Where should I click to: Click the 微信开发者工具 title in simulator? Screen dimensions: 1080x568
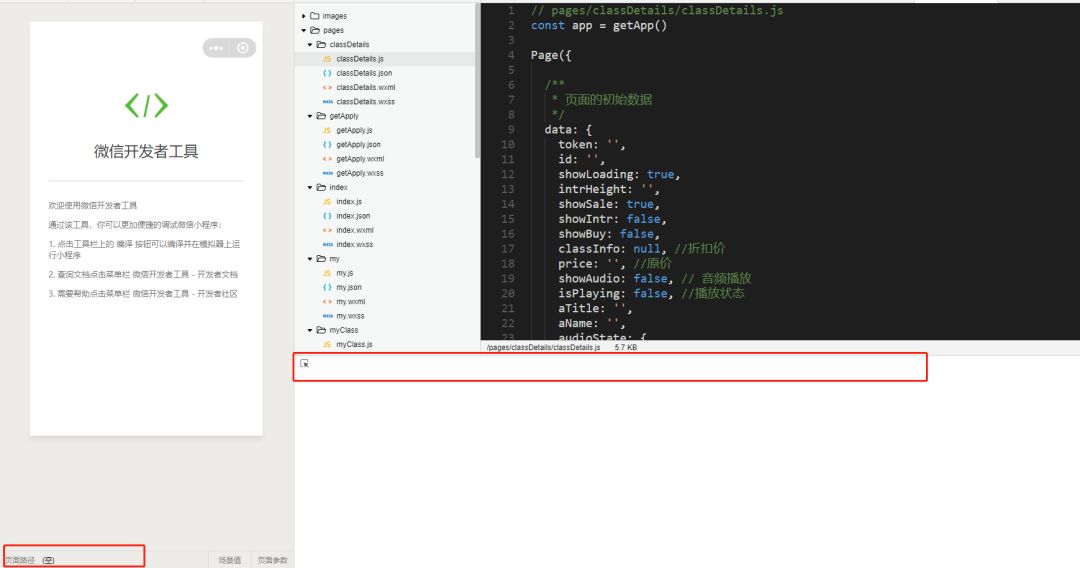click(x=146, y=151)
